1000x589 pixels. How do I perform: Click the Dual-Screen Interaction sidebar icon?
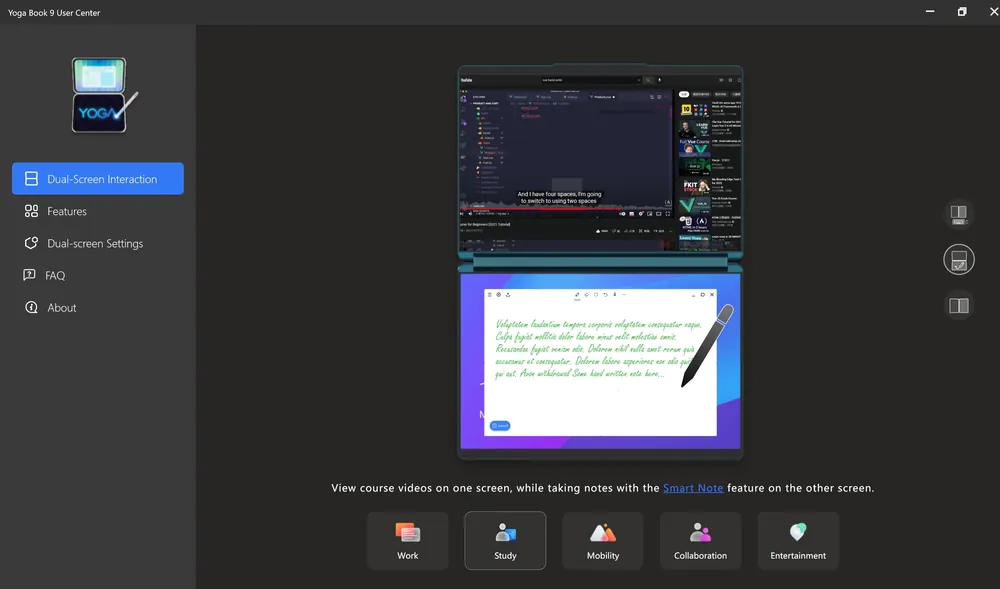(31, 178)
